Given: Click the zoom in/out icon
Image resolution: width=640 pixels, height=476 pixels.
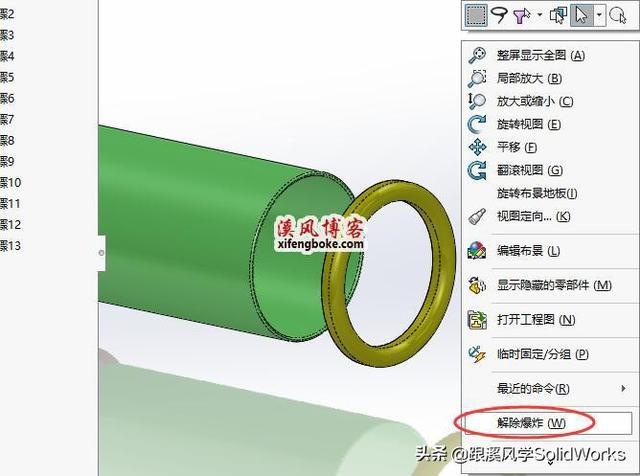Looking at the screenshot, I should [477, 101].
